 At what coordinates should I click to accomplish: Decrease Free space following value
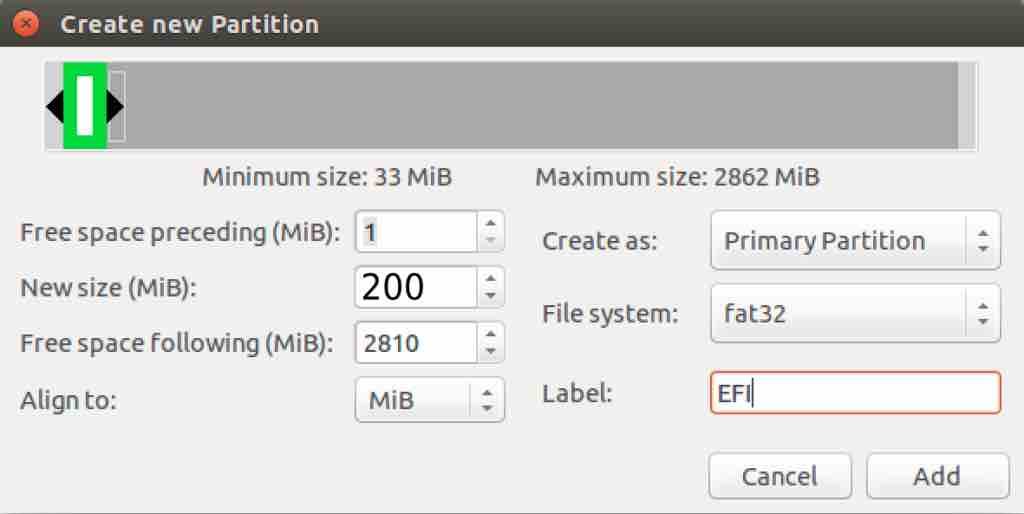coord(491,351)
